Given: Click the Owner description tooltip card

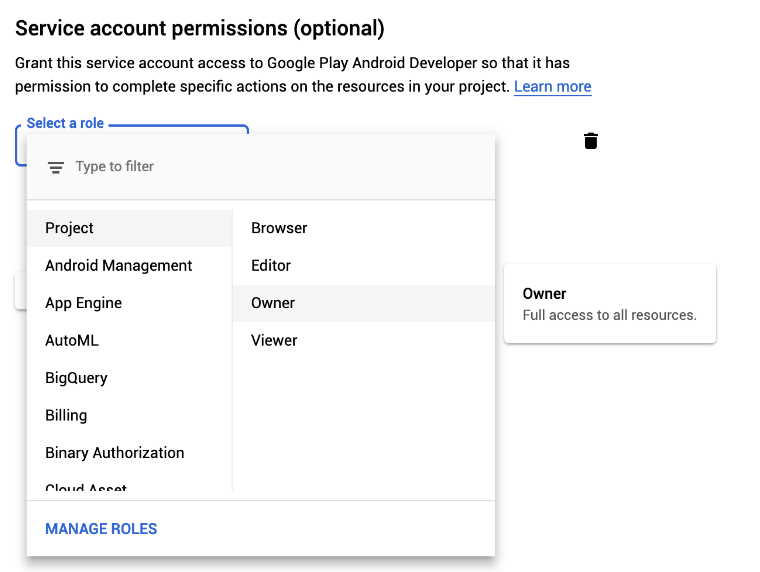Looking at the screenshot, I should (610, 304).
